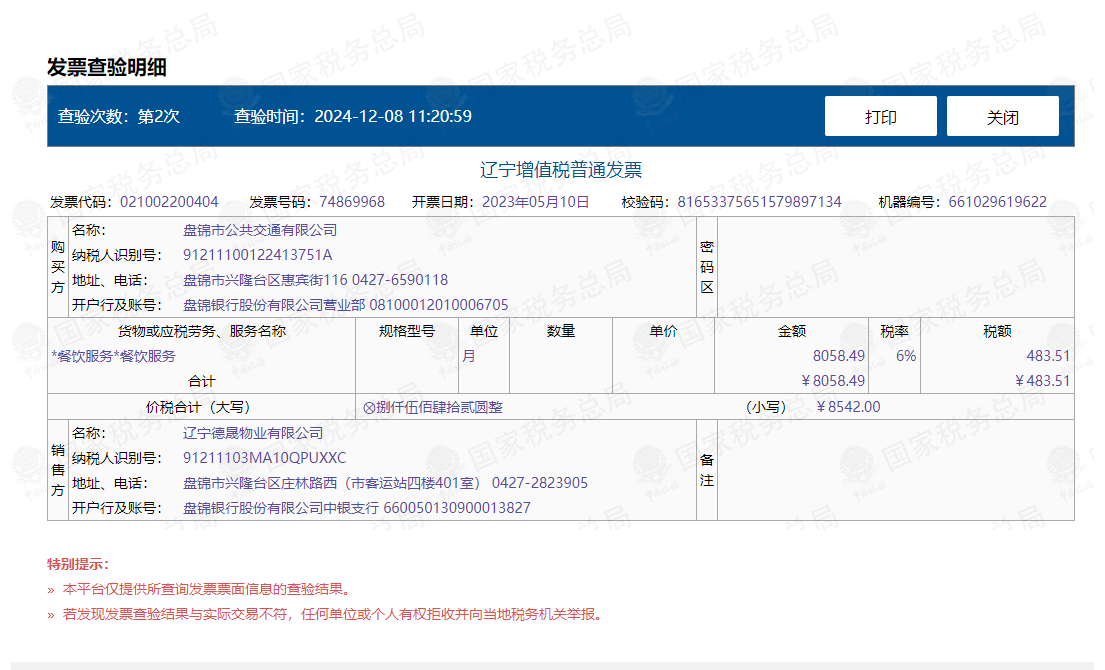Screen dimensions: 1105x670
Task: Click seller bank account 660050130900013827
Action: (457, 508)
